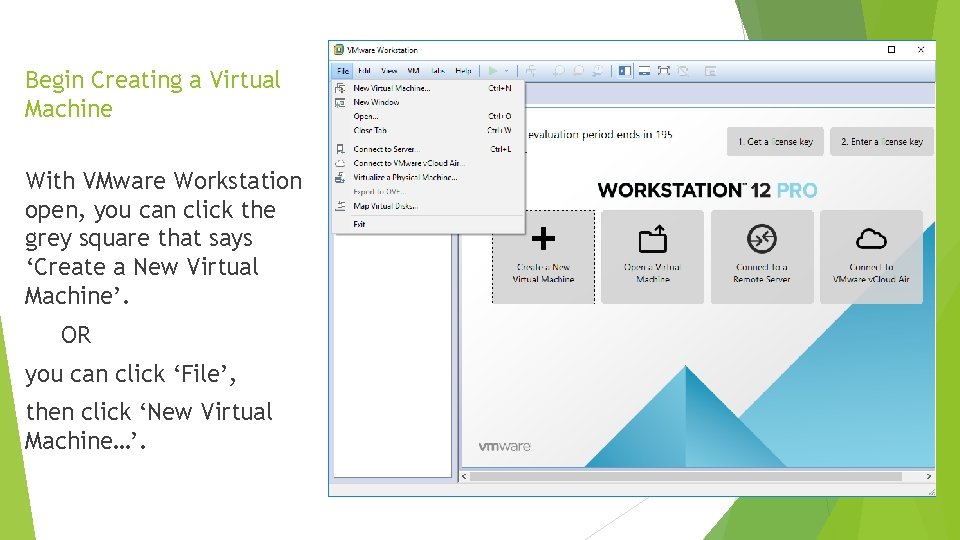Click the Revert to Snapshot toolbar icon
960x540 pixels.
point(578,71)
